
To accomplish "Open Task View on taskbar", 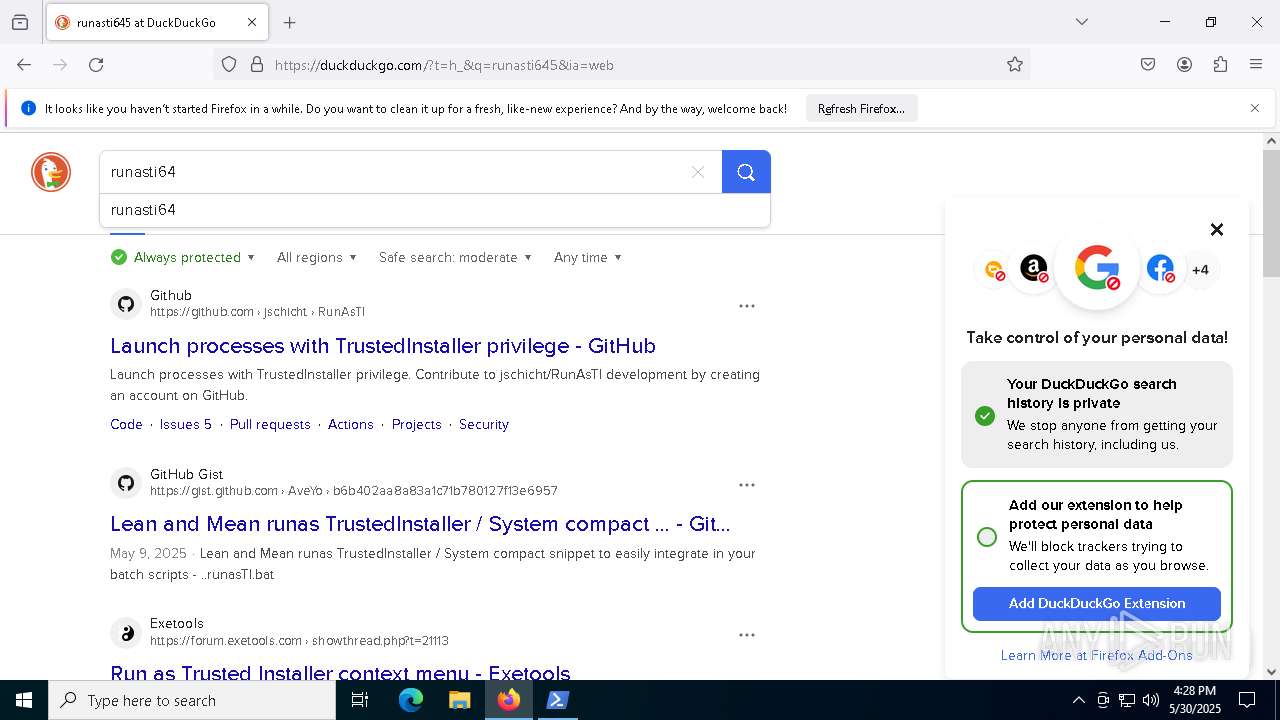I will [360, 700].
